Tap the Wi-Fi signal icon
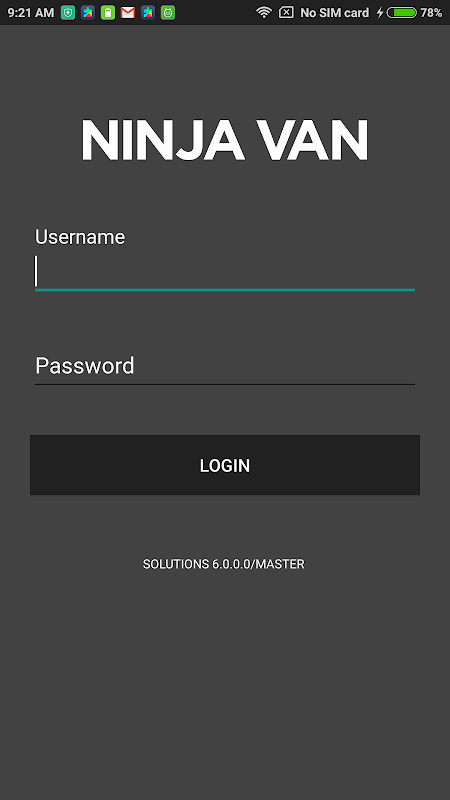This screenshot has height=800, width=450. (264, 12)
